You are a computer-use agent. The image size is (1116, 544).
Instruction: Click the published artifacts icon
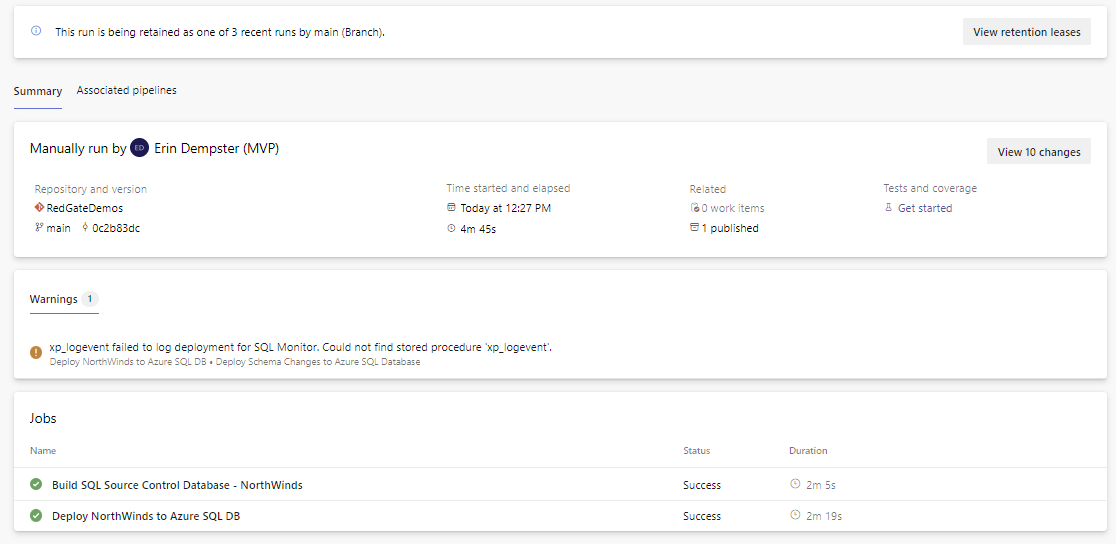coord(694,228)
